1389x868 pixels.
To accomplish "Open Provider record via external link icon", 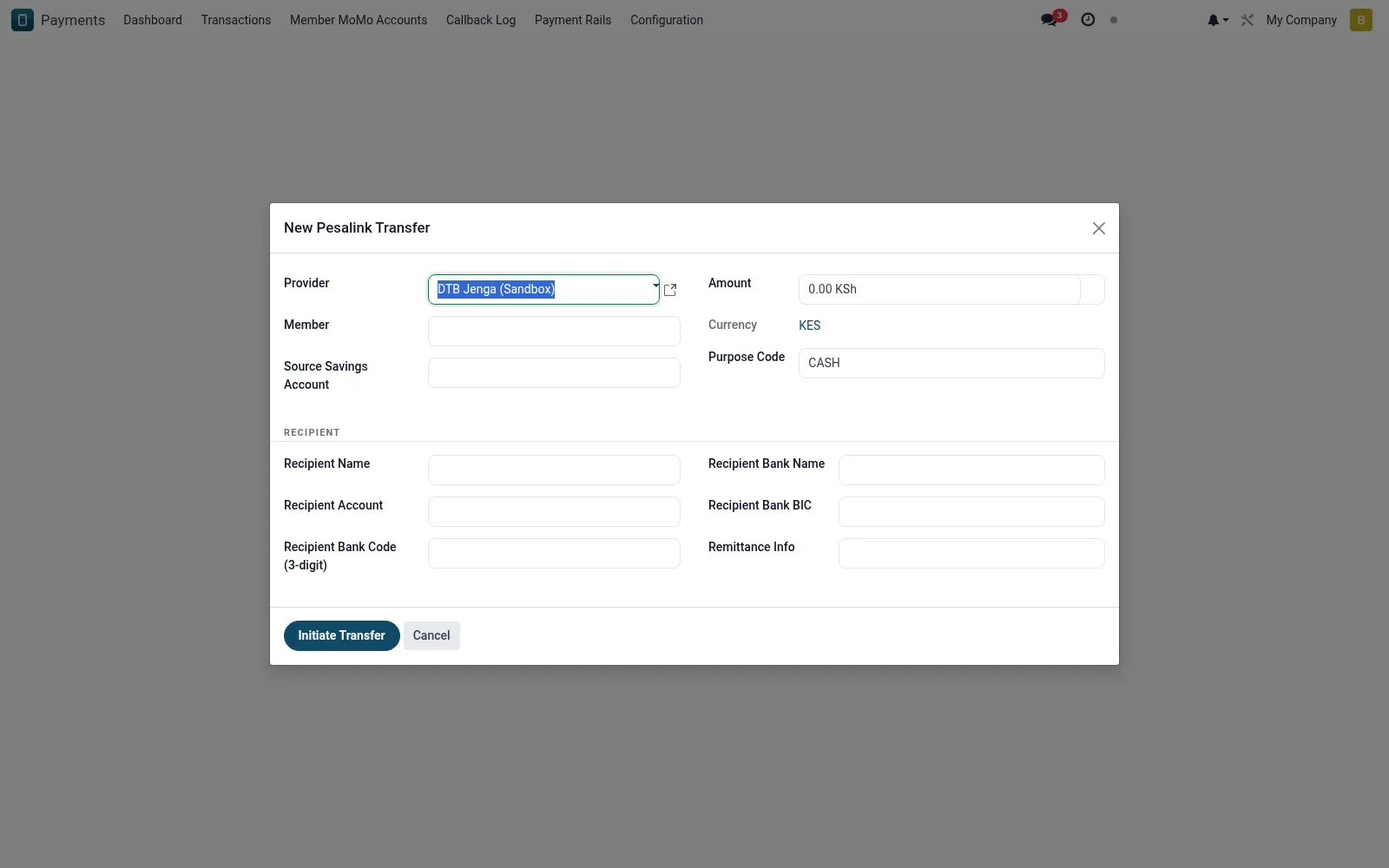I will coord(670,290).
